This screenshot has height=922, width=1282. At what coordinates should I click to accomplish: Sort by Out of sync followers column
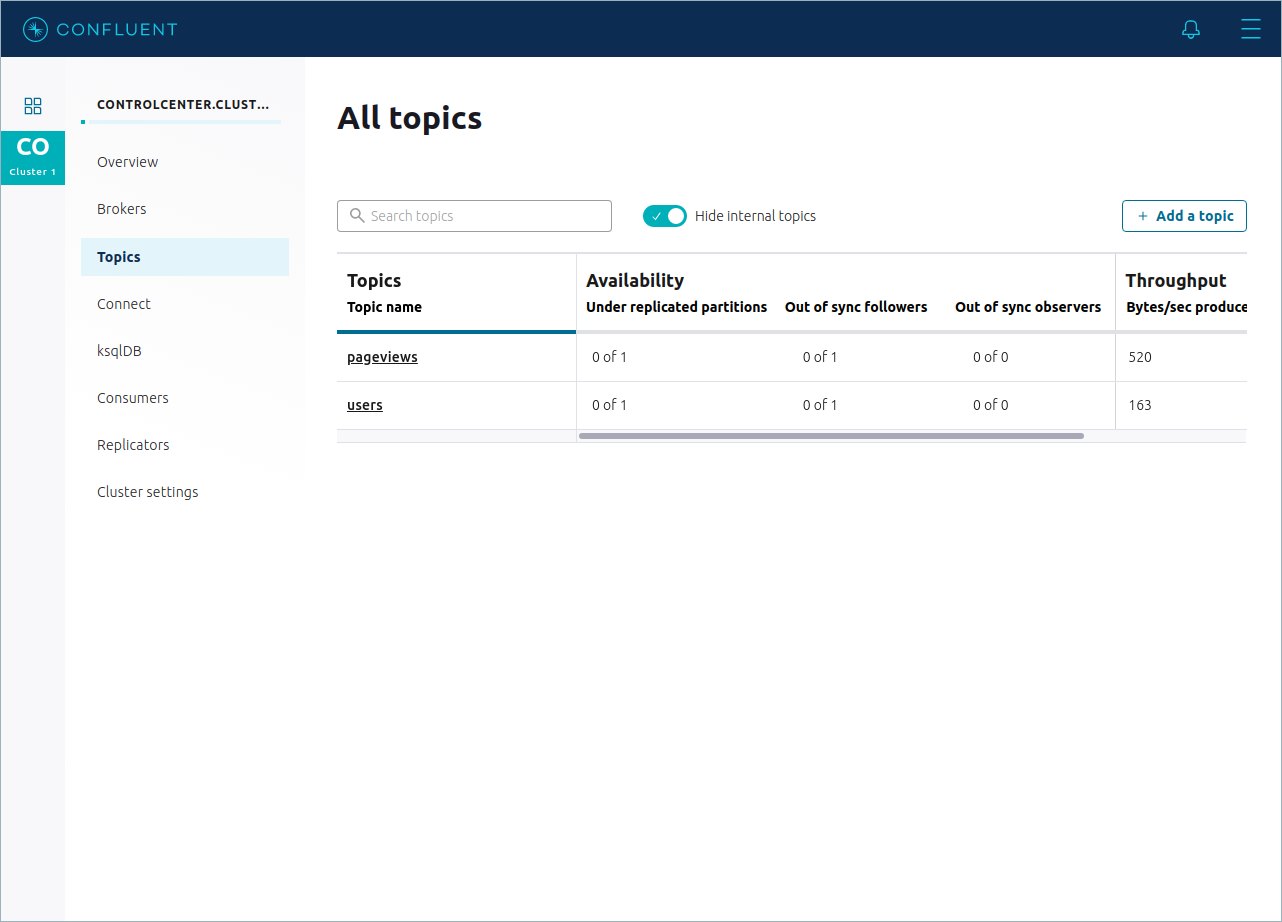click(x=856, y=307)
